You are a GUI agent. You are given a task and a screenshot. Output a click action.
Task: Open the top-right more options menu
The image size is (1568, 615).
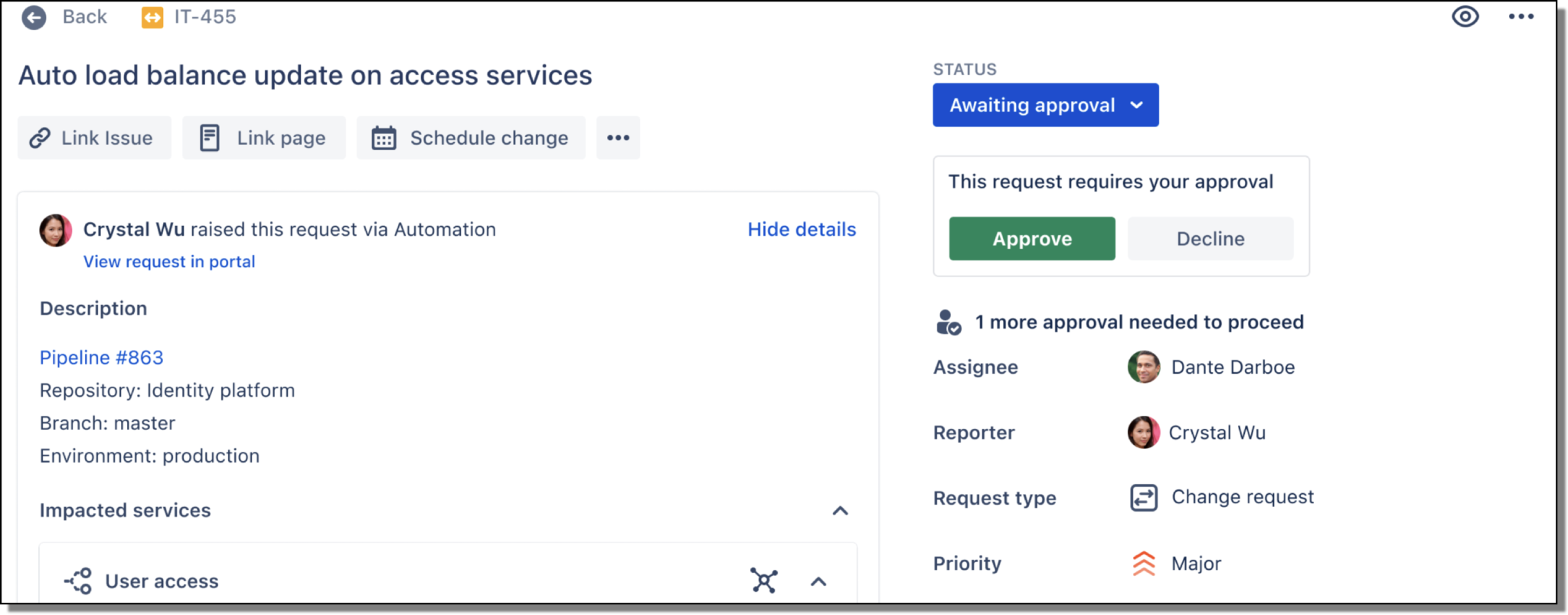click(1521, 16)
